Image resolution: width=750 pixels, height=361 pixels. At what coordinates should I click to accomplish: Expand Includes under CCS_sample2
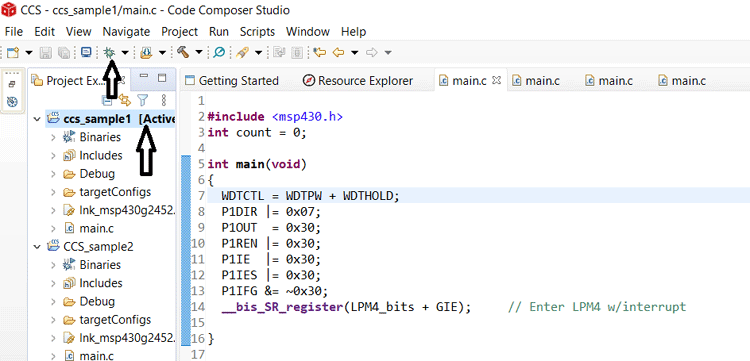point(54,283)
